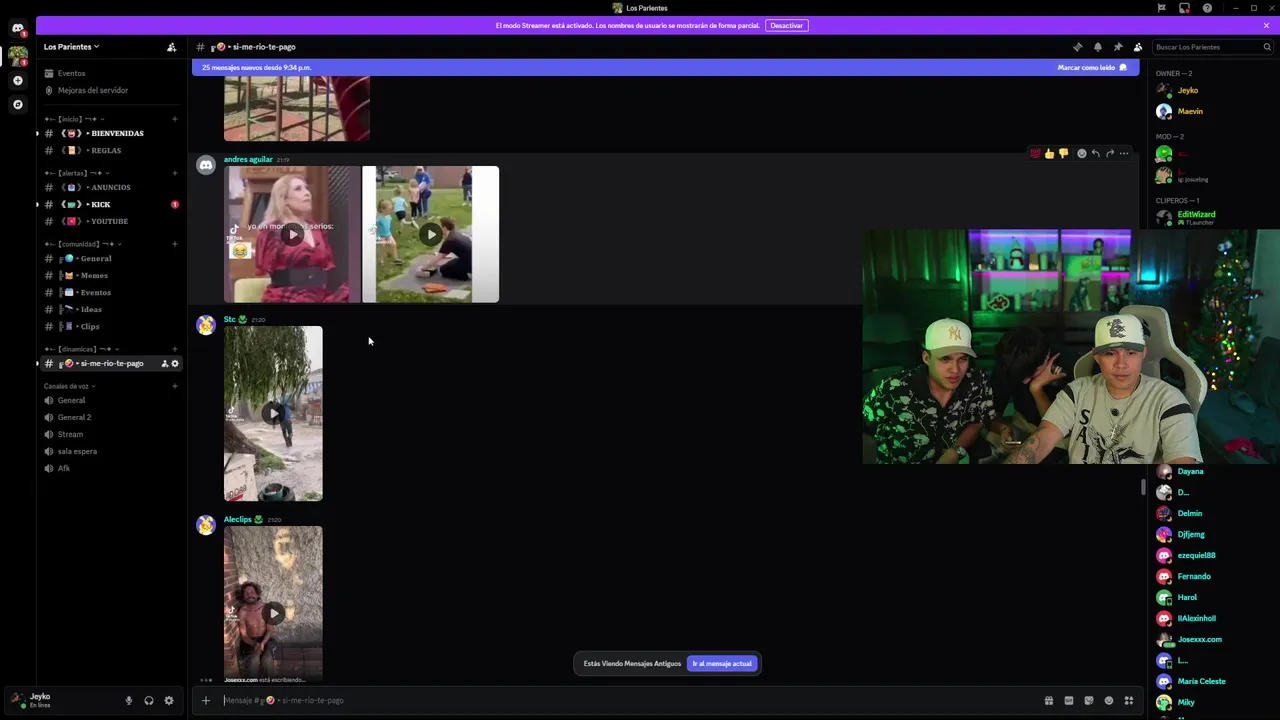React with thumbs up emoji
This screenshot has height=720, width=1280.
click(x=1049, y=153)
